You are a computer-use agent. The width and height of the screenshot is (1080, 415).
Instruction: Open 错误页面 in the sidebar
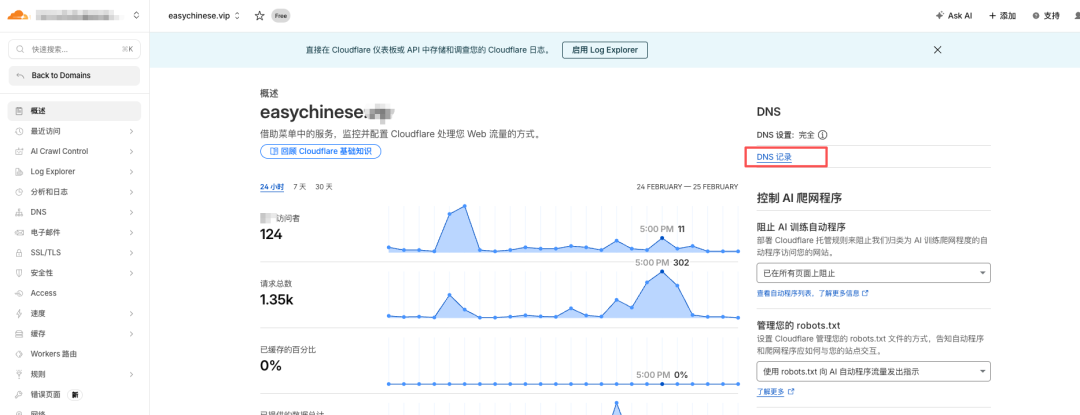pos(74,395)
